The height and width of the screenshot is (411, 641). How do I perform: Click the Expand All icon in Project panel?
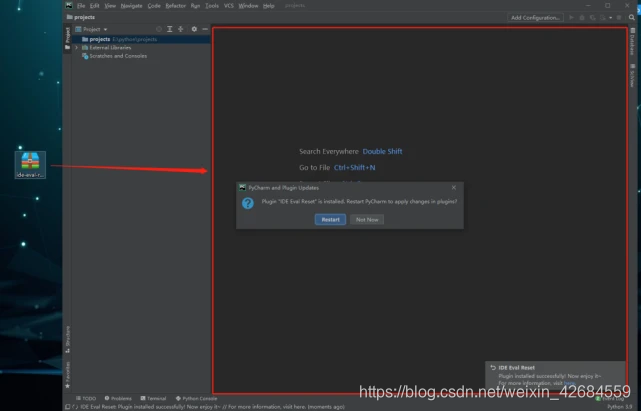click(170, 29)
